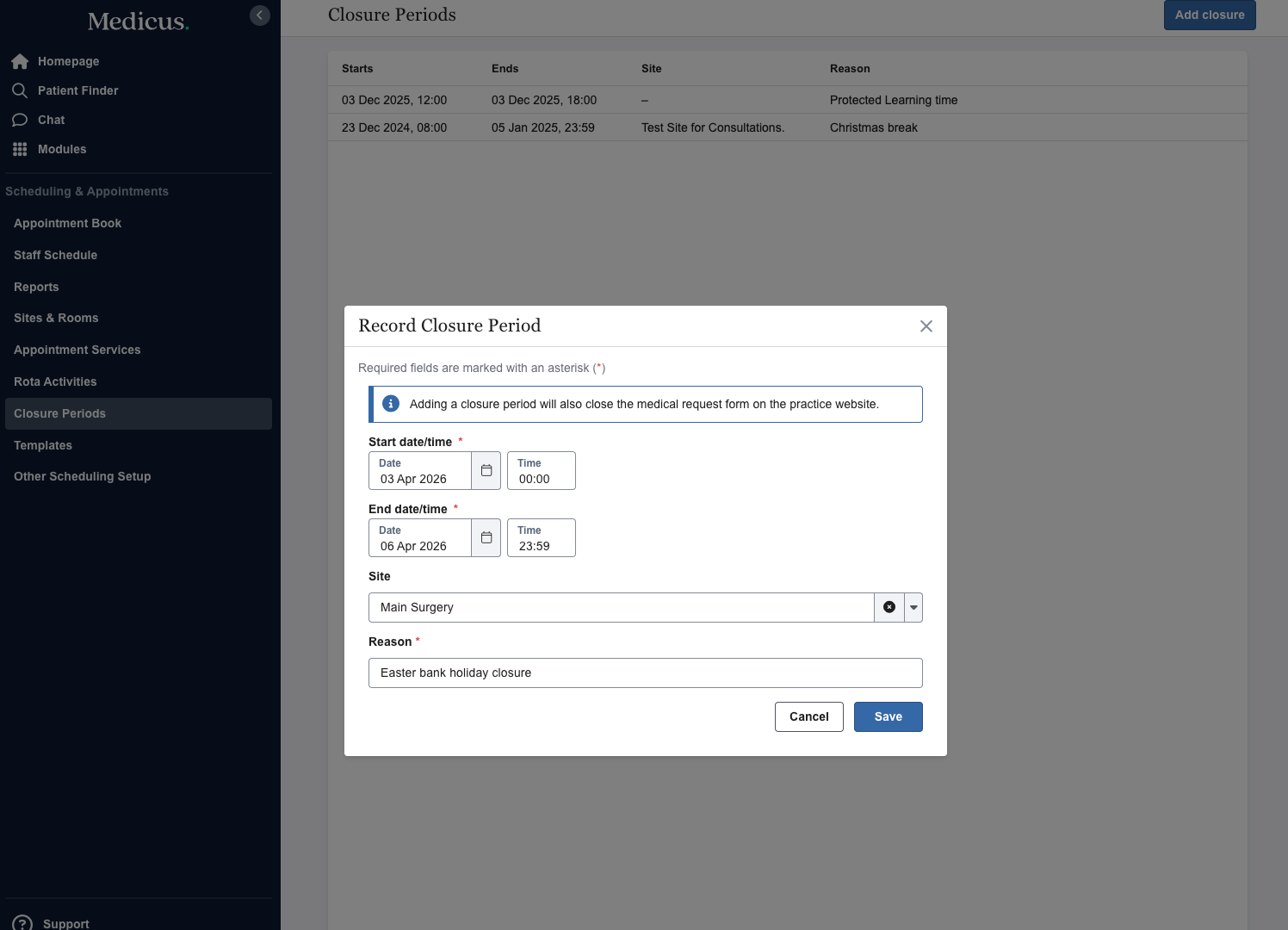Clear the Main Surgery site selection
Viewport: 1288px width, 930px height.
point(889,607)
